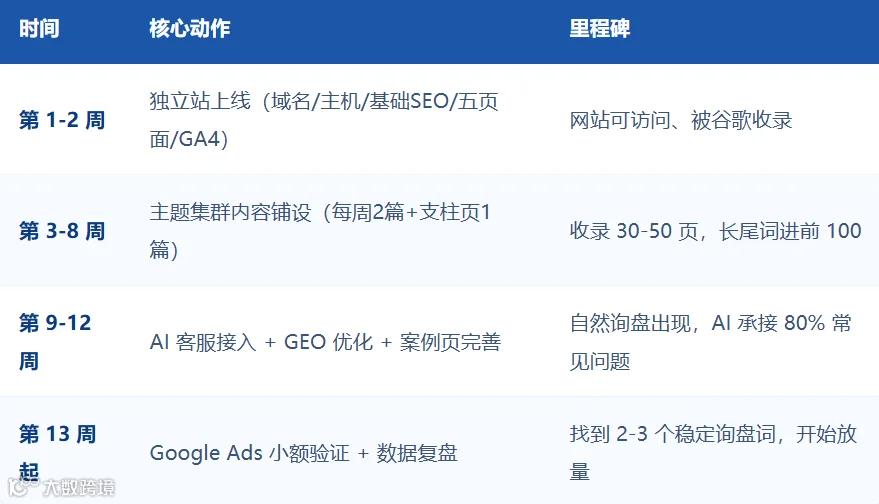879x504 pixels.
Task: Click the 收录 30-50 页 milestone cell
Action: point(715,231)
